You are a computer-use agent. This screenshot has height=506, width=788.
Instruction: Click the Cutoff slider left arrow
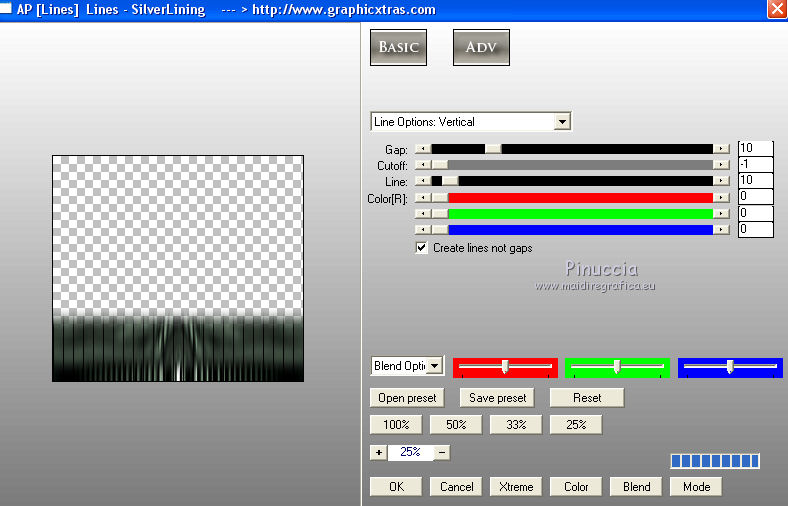423,165
